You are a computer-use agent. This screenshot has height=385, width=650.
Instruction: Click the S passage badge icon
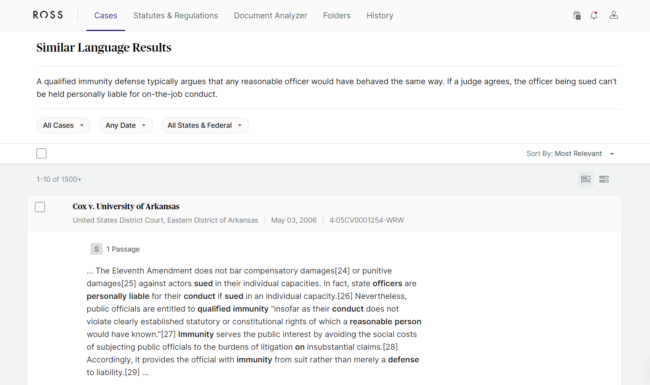(96, 249)
